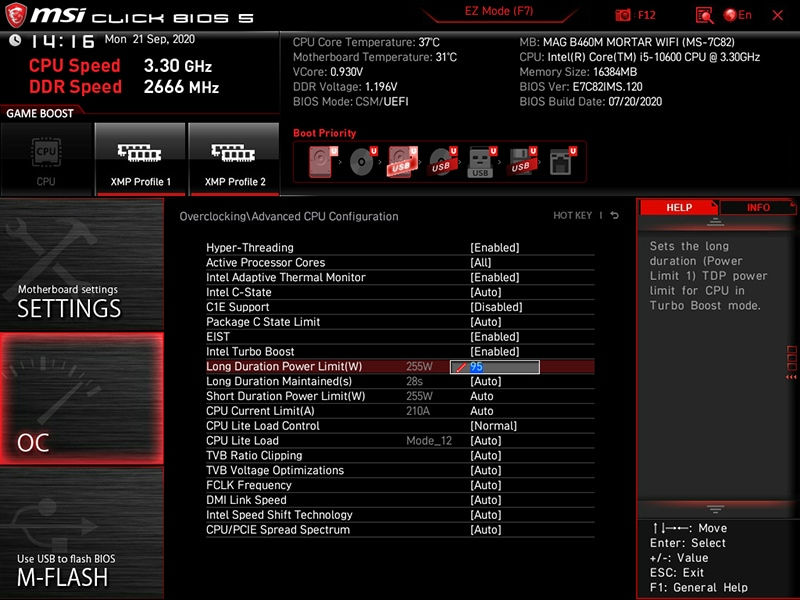Screen dimensions: 800x600
Task: Enable XMP Profile 1
Action: [140, 159]
